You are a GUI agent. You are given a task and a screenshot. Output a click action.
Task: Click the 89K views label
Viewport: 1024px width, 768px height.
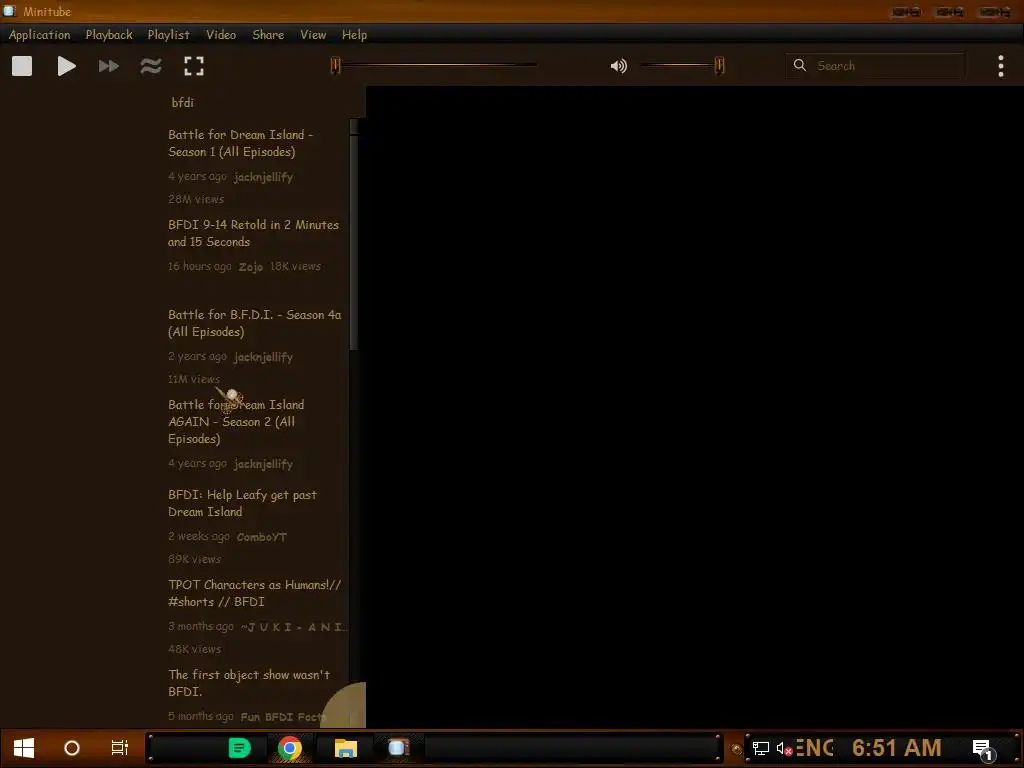click(x=195, y=560)
